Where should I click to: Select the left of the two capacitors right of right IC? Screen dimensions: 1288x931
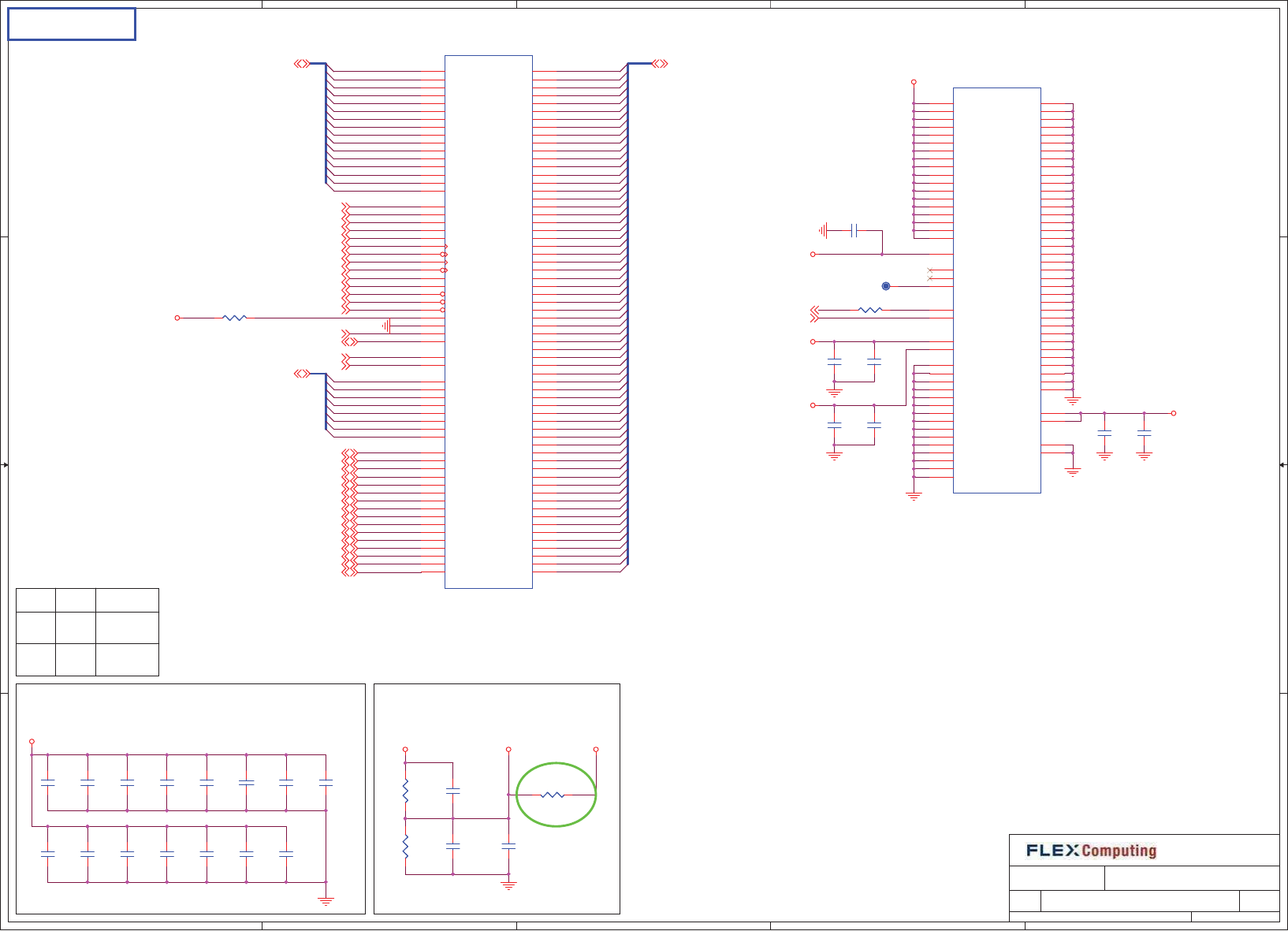click(1104, 433)
